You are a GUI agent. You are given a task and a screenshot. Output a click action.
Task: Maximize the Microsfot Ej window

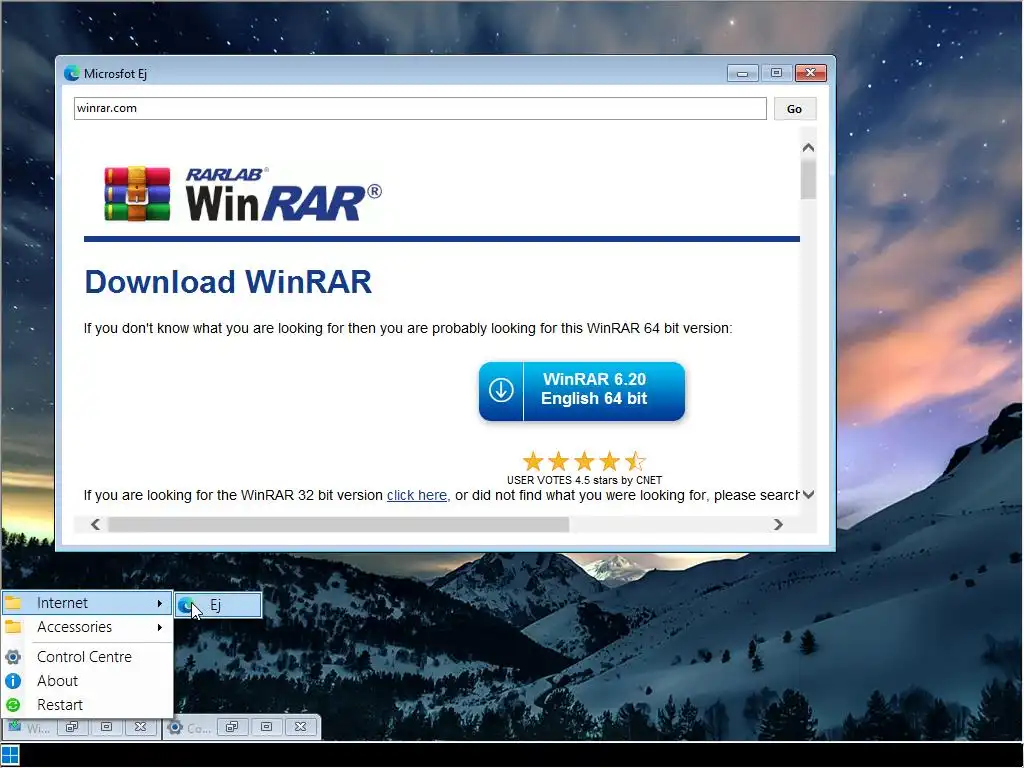[776, 73]
